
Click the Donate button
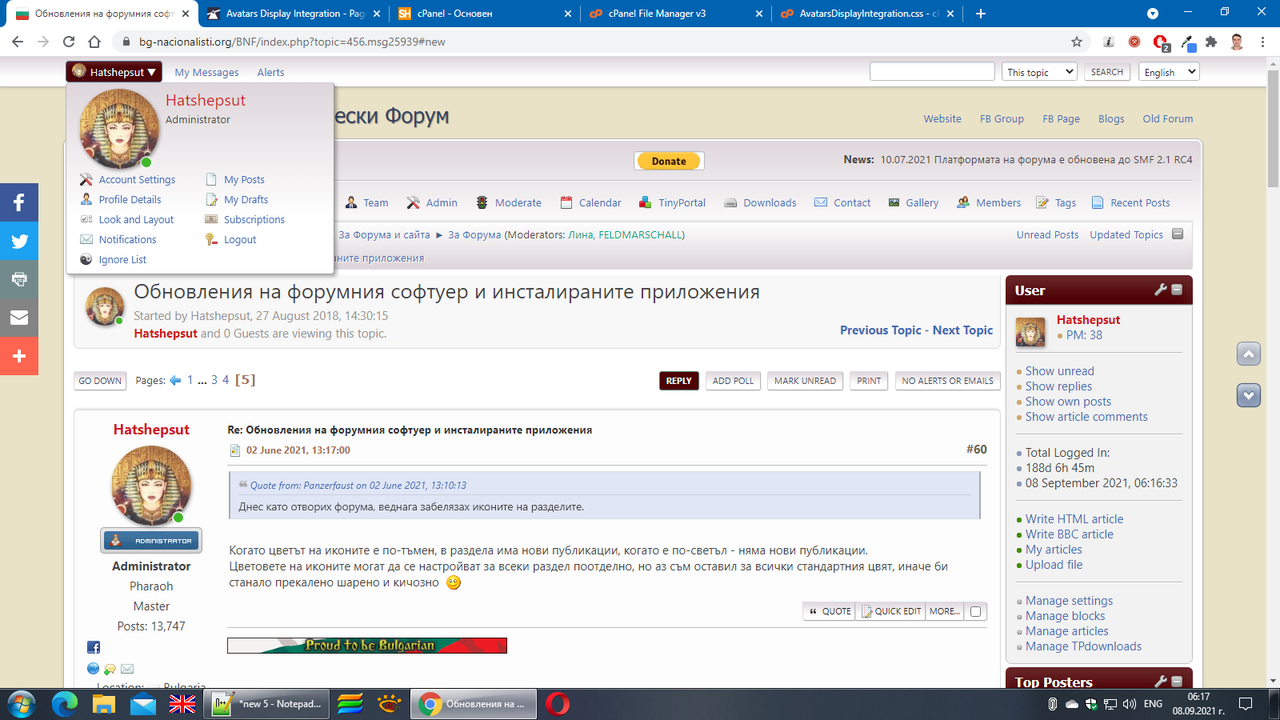[x=669, y=161]
